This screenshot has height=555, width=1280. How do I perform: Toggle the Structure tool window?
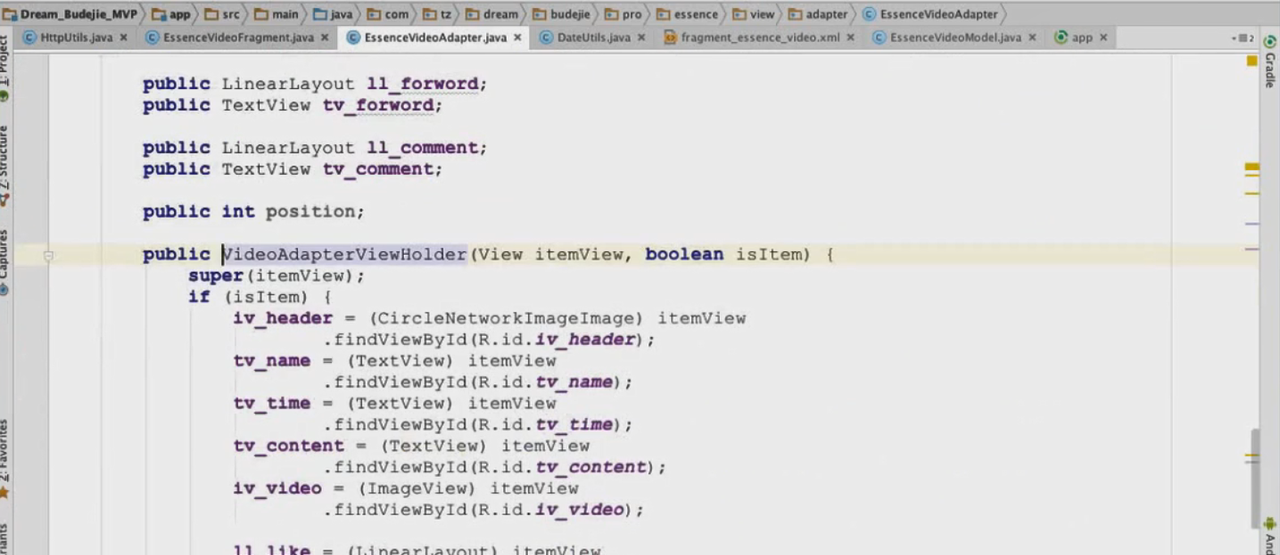(5, 165)
